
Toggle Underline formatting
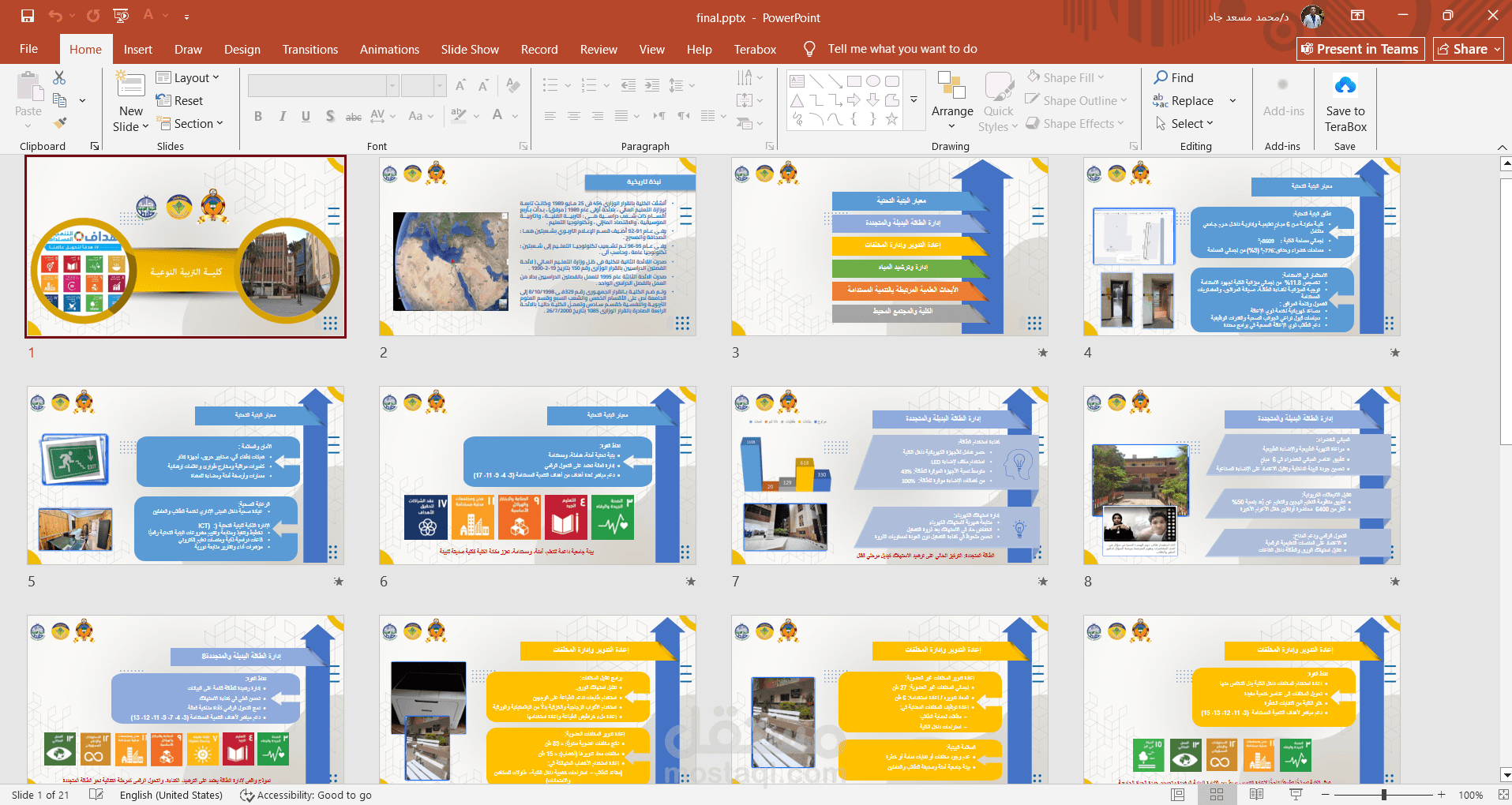pyautogui.click(x=306, y=116)
